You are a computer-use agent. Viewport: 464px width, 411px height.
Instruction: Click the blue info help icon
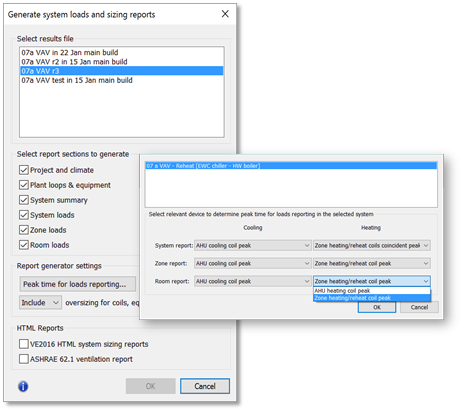tap(23, 386)
